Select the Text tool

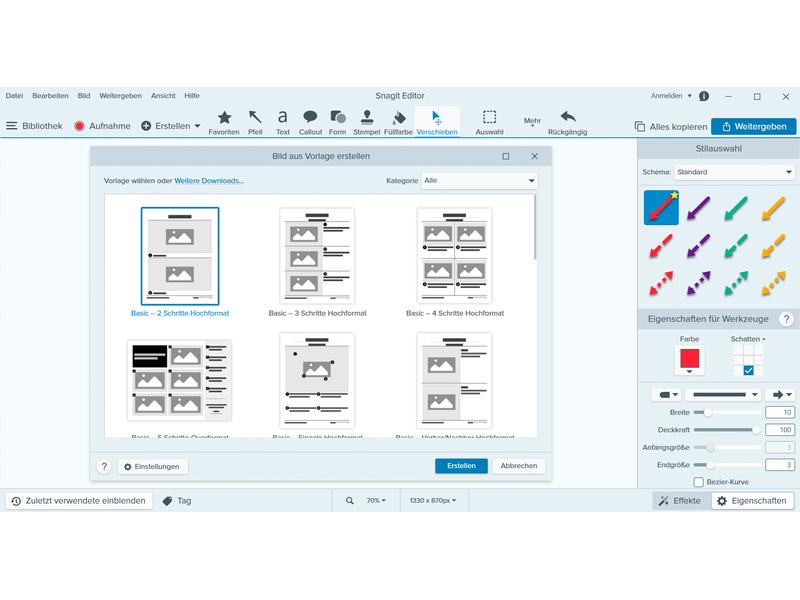(x=283, y=122)
